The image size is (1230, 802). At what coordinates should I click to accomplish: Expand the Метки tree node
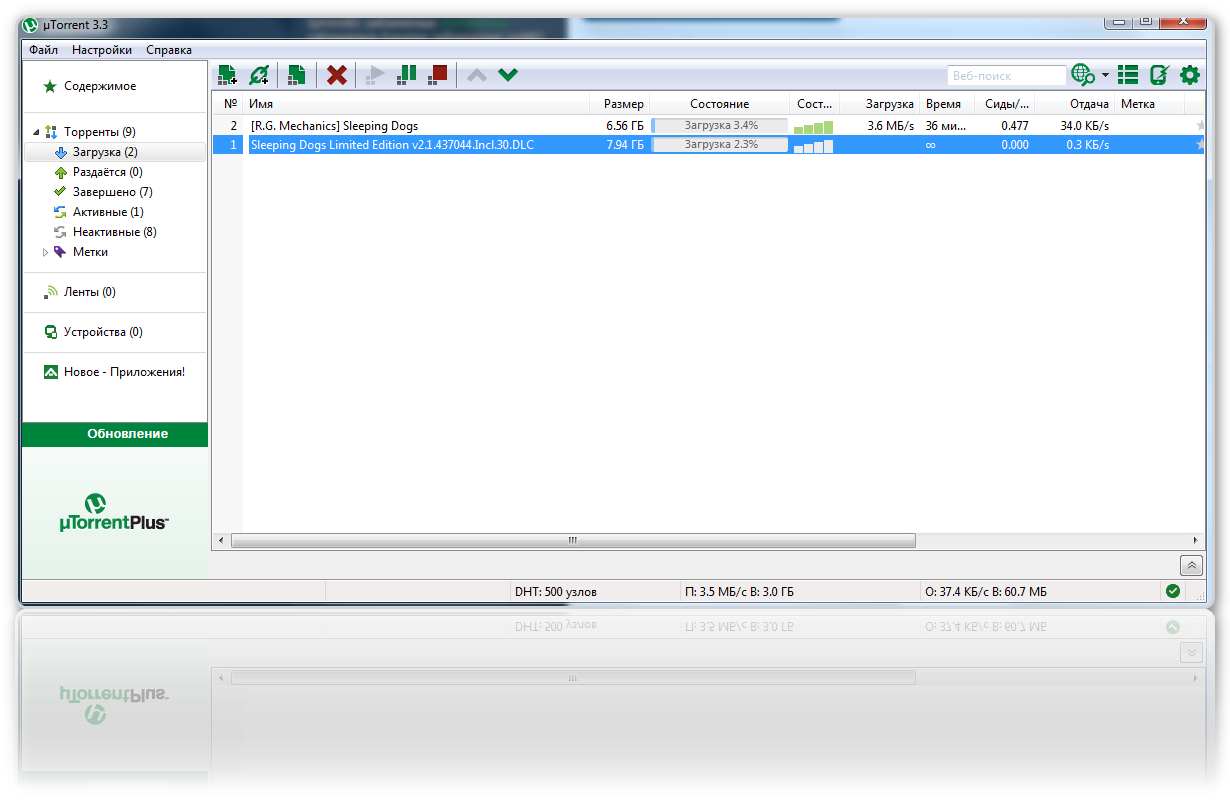pos(45,252)
